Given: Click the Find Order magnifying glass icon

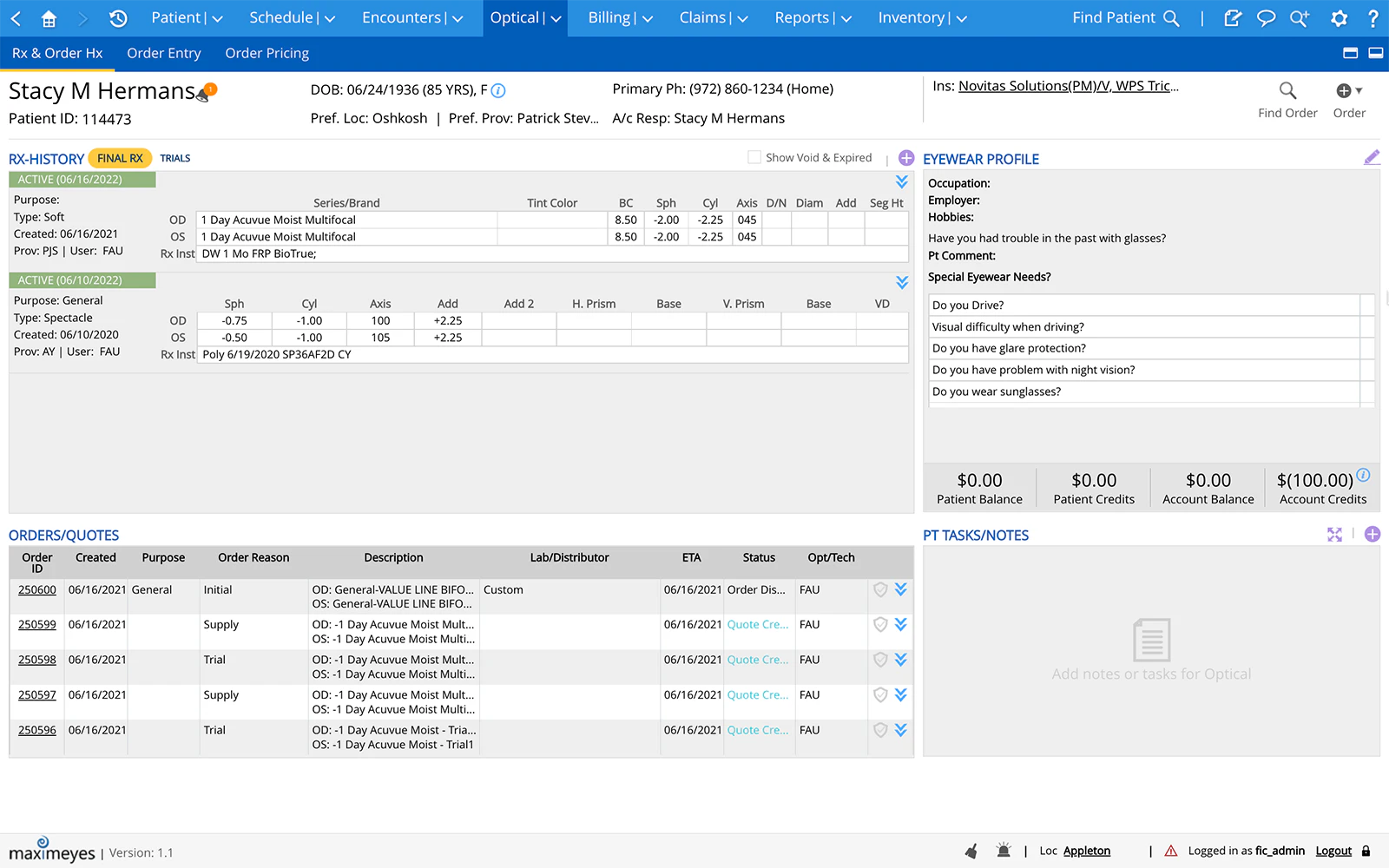Looking at the screenshot, I should click(x=1287, y=89).
